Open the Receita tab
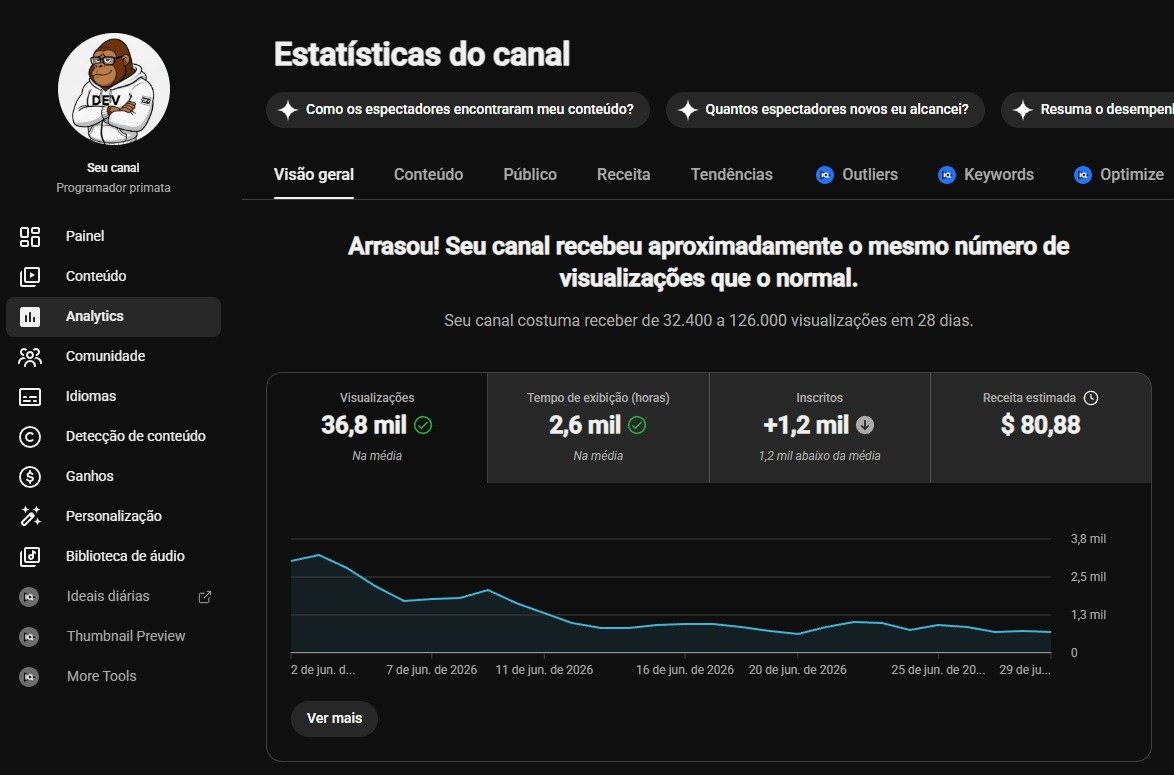Viewport: 1174px width, 775px height. click(x=624, y=174)
